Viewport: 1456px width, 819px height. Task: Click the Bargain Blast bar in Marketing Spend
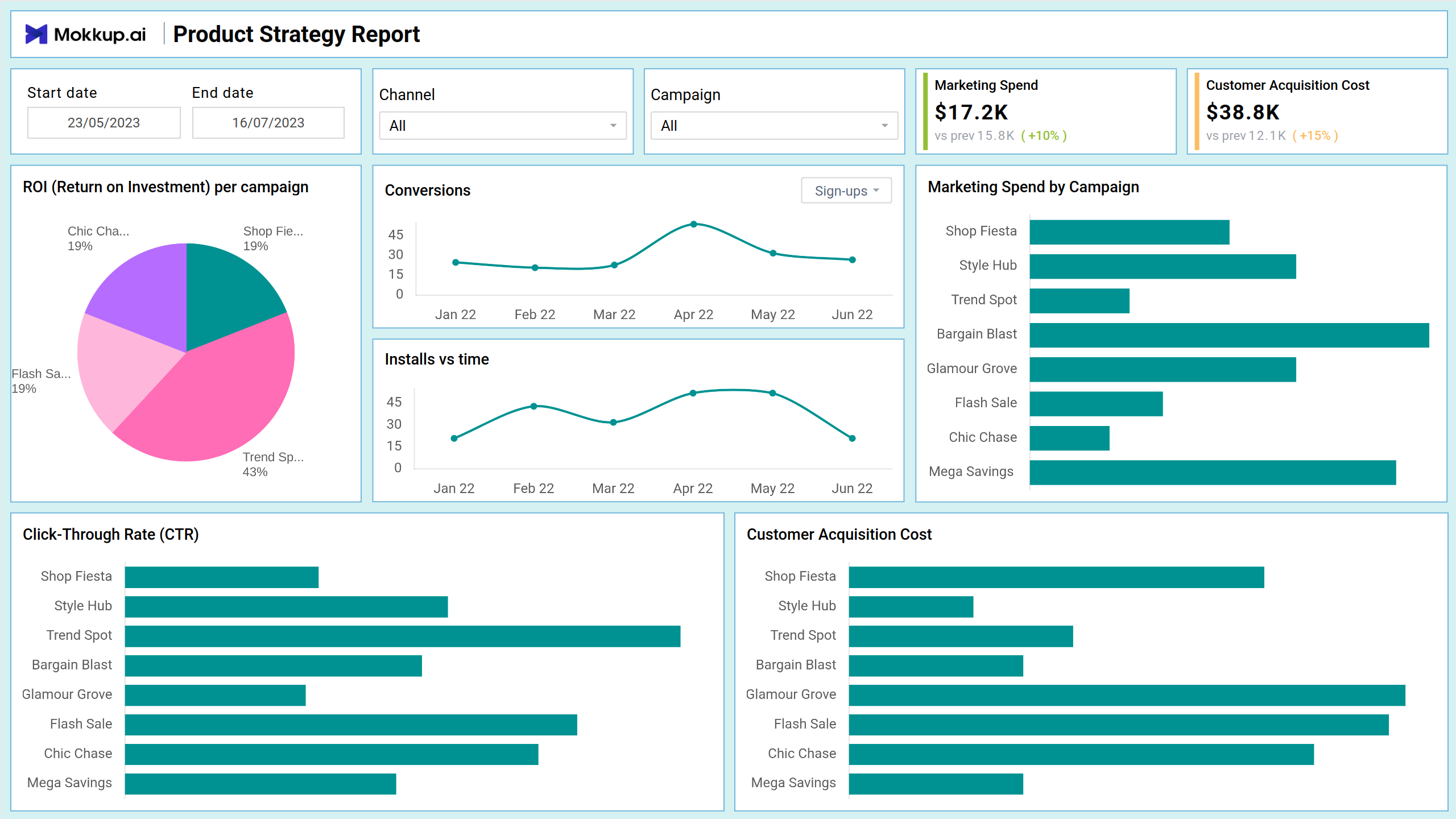coord(1229,335)
